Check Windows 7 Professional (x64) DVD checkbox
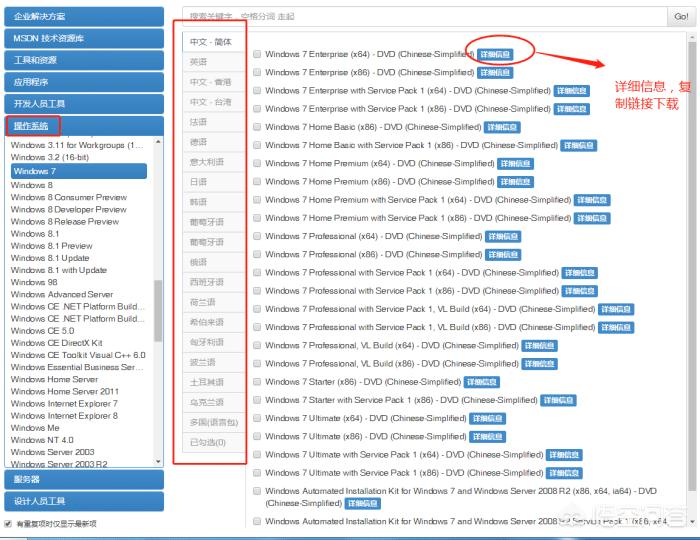The image size is (700, 540). pyautogui.click(x=257, y=236)
